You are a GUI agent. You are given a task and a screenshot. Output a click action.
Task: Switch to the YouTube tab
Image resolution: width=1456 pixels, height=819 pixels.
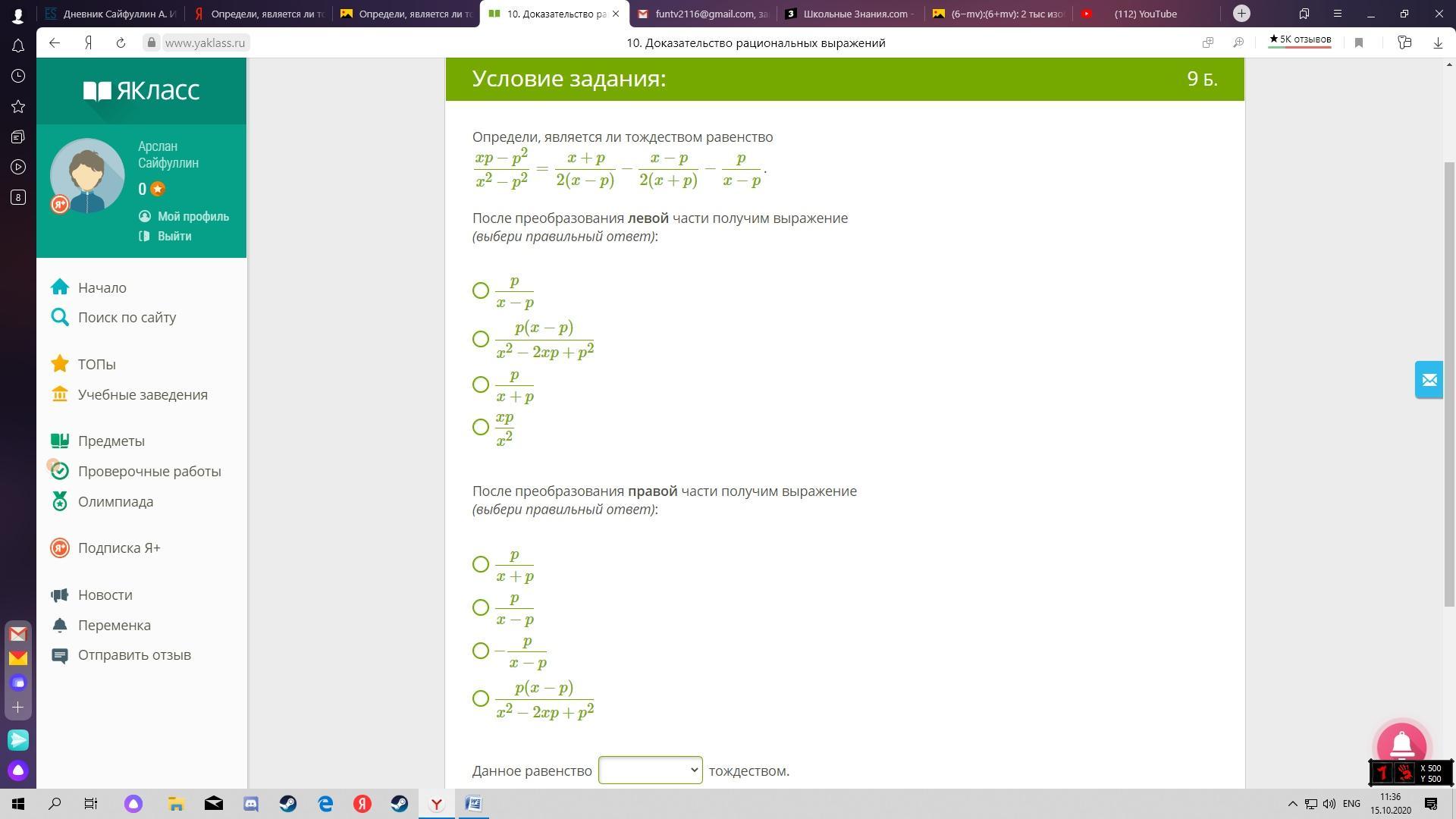pos(1145,14)
